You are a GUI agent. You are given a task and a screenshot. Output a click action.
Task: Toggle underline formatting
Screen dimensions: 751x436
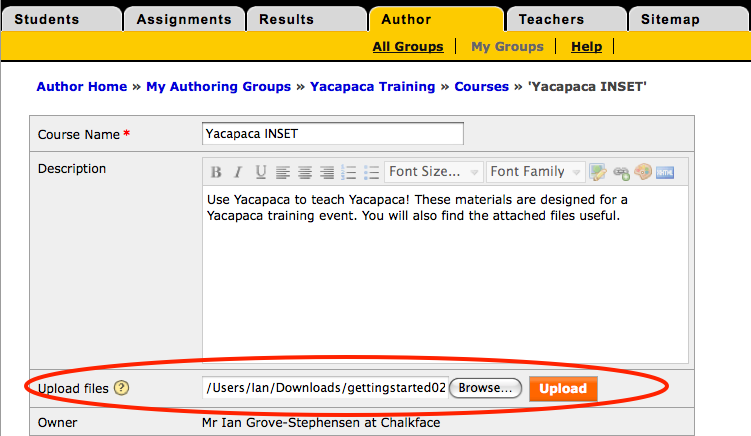[x=260, y=172]
